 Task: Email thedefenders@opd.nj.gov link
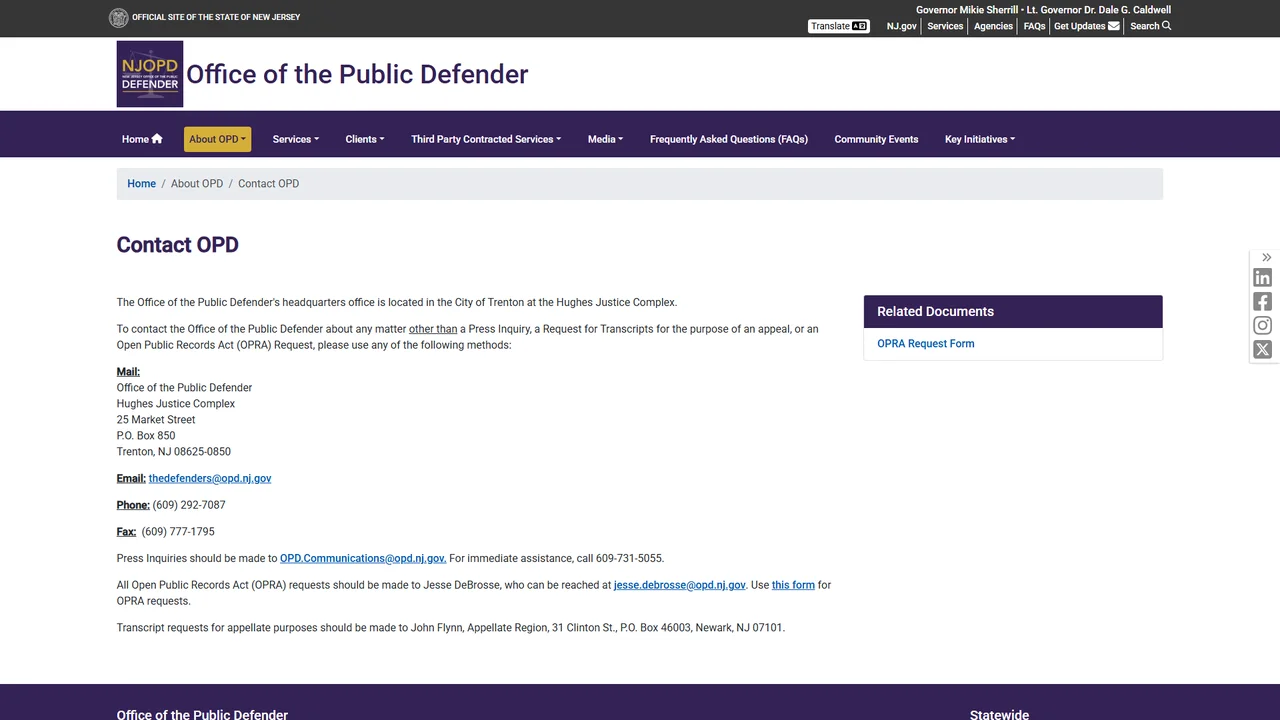pyautogui.click(x=210, y=479)
